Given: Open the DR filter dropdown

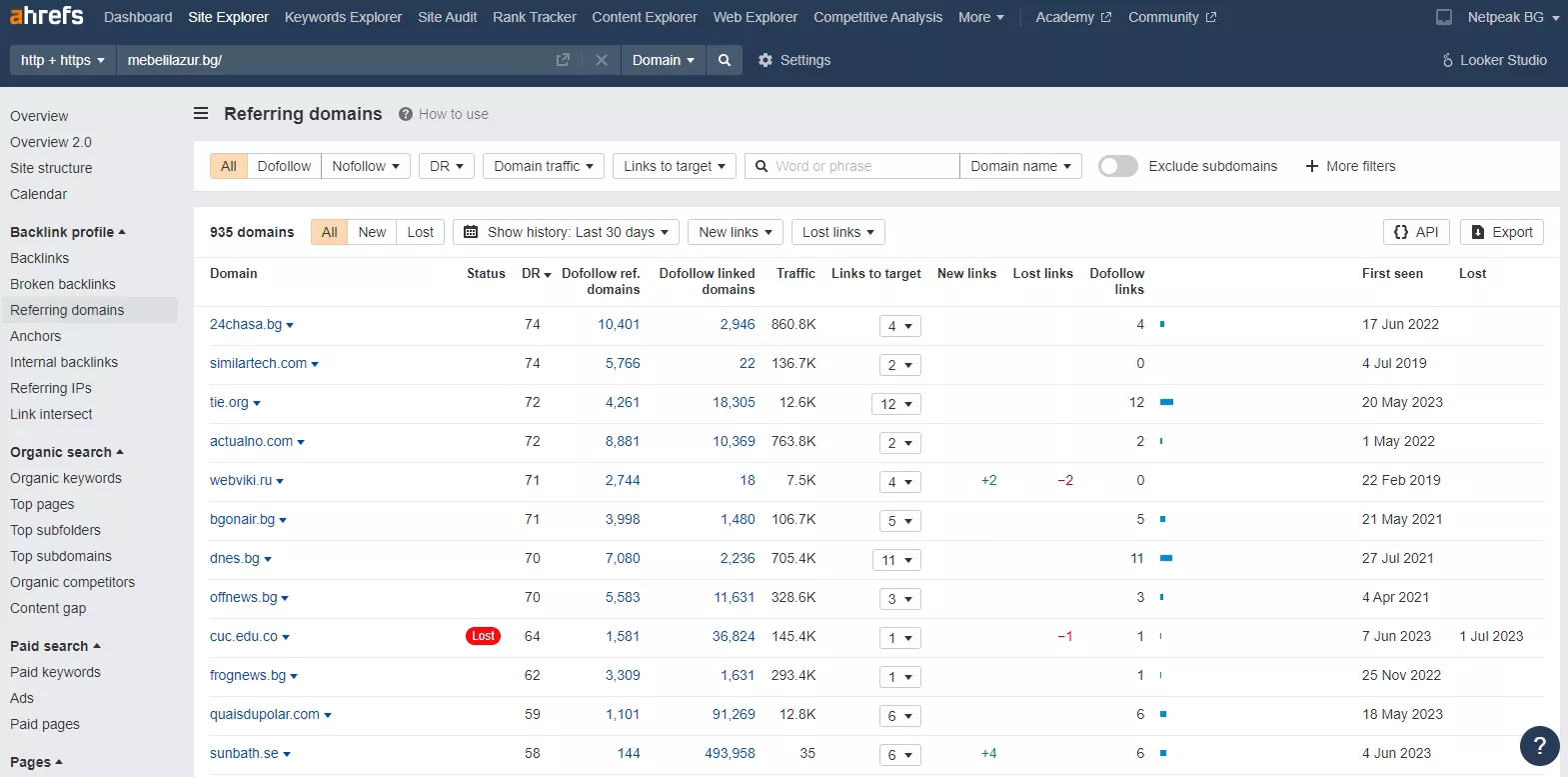Looking at the screenshot, I should coord(447,166).
